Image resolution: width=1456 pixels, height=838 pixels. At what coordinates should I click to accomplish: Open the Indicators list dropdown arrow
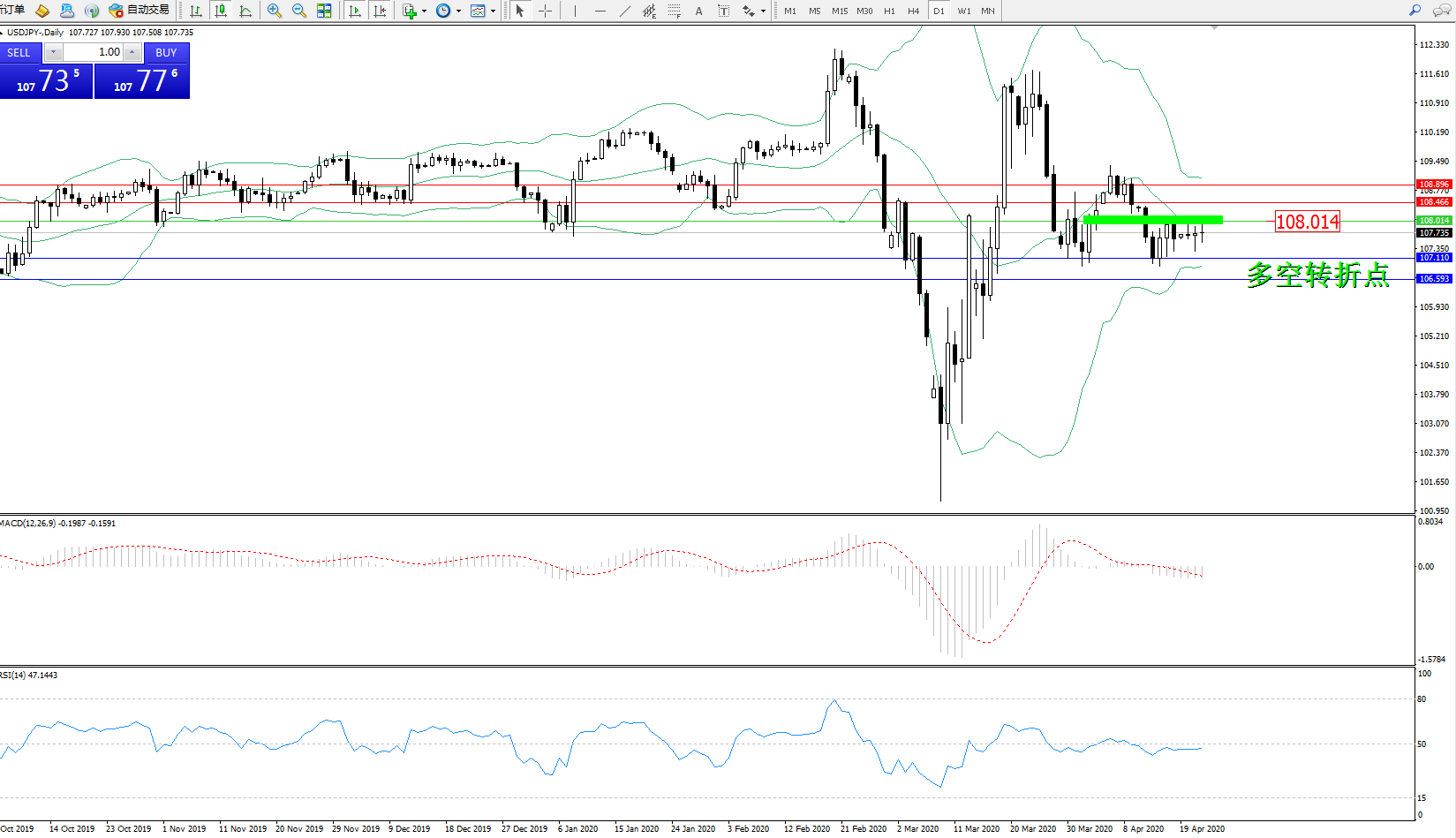425,11
